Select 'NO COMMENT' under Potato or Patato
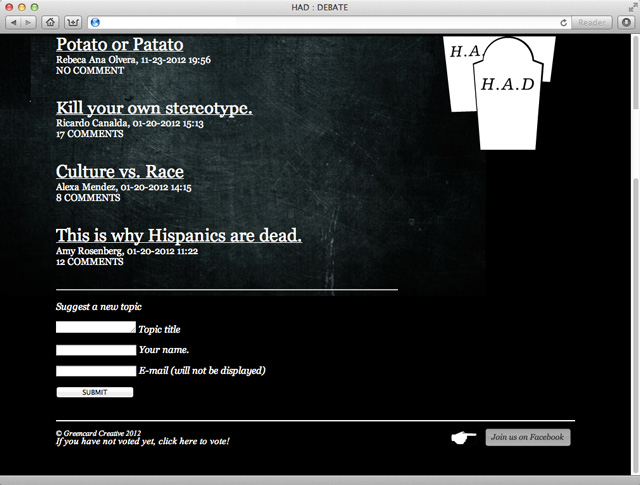 coord(90,71)
